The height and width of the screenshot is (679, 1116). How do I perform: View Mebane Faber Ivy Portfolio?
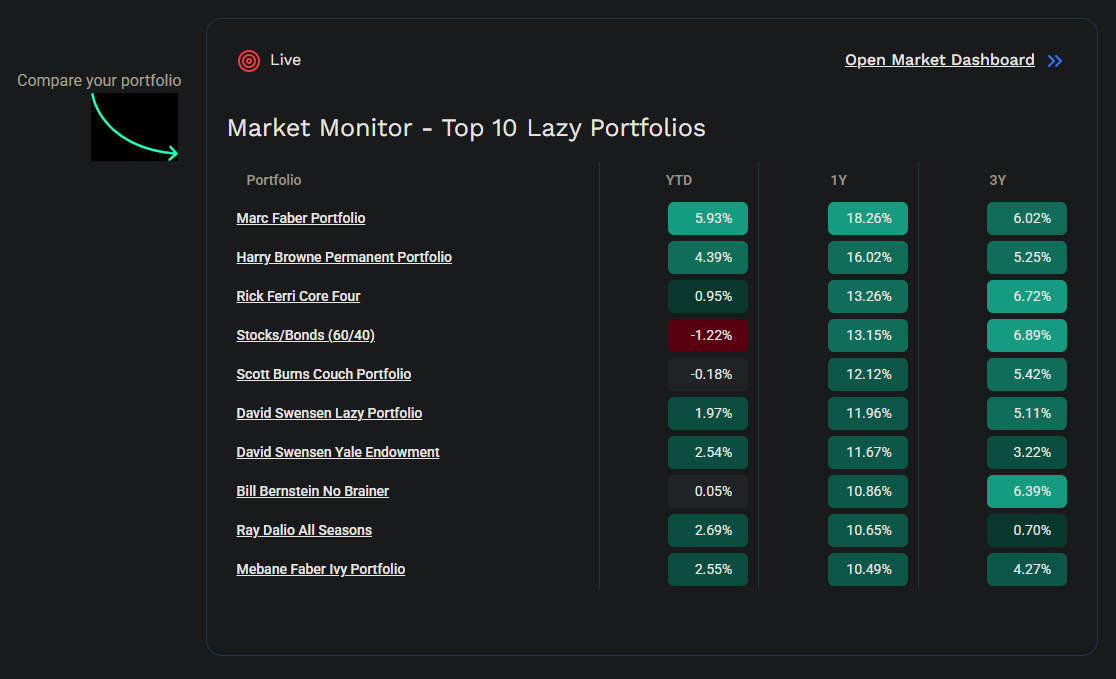pyautogui.click(x=320, y=569)
